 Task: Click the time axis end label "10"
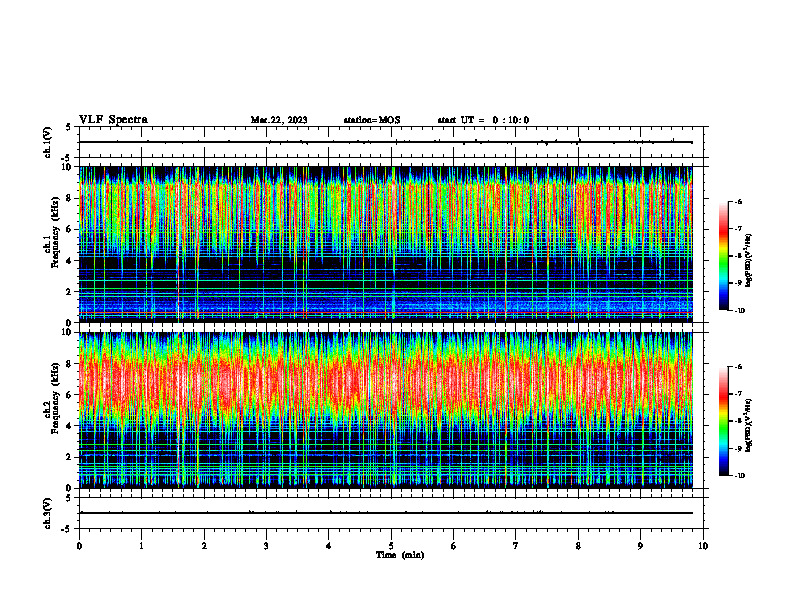coord(703,546)
